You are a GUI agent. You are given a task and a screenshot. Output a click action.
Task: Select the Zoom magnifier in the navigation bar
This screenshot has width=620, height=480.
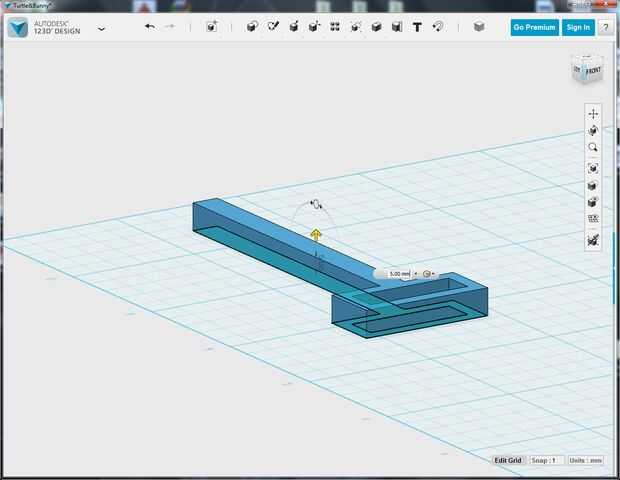click(x=593, y=147)
